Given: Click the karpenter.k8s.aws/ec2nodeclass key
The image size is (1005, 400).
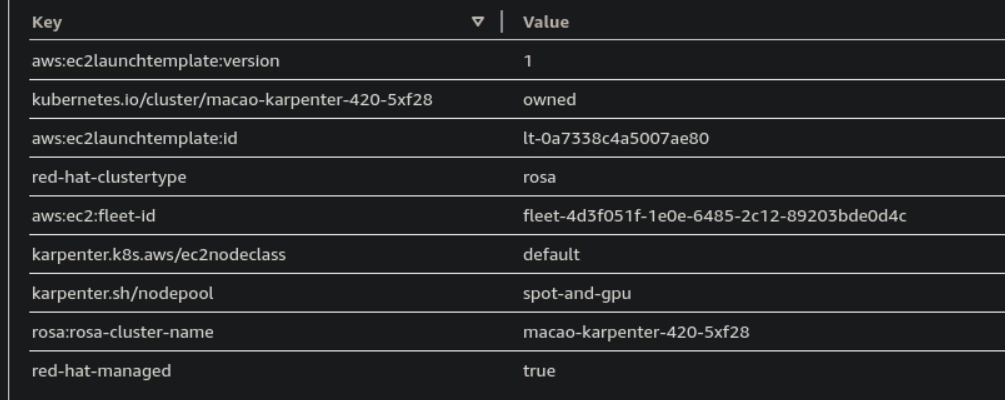Looking at the screenshot, I should pos(158,255).
